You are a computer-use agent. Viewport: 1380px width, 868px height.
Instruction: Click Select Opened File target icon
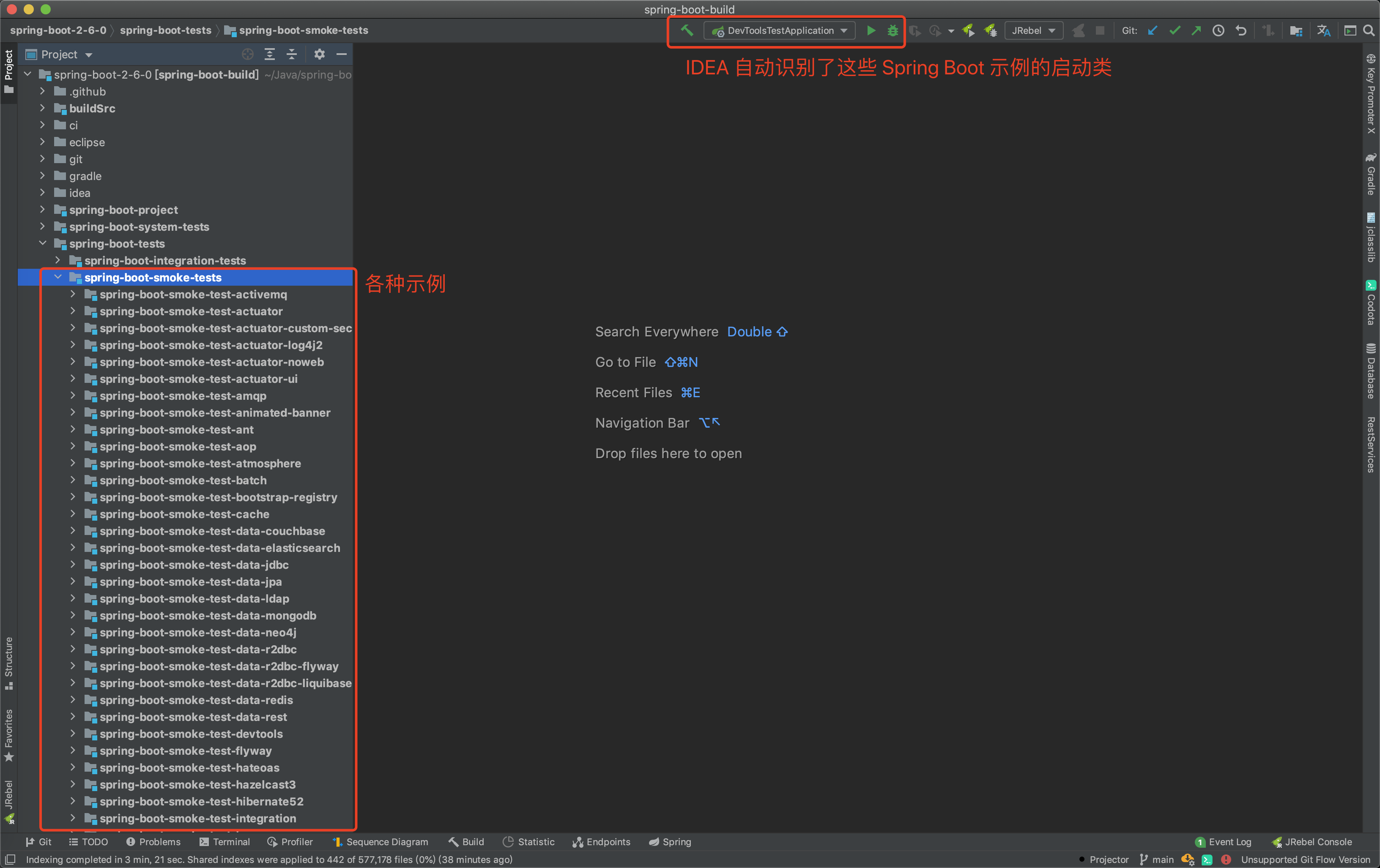click(248, 55)
